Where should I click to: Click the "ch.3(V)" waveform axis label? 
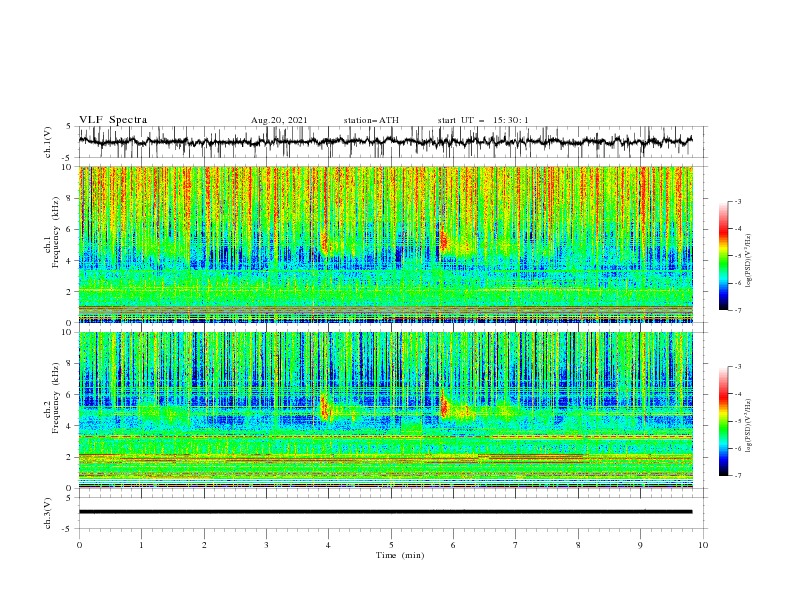(48, 513)
